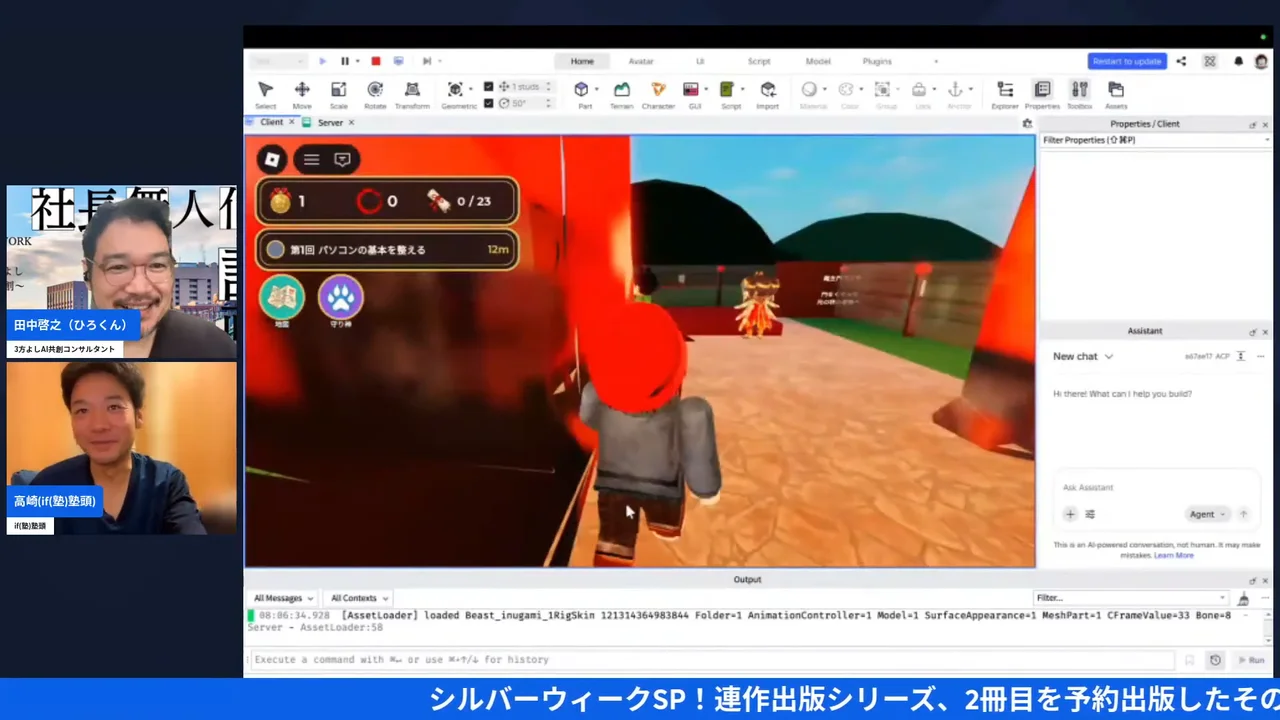Activate the Scale tool
The height and width of the screenshot is (720, 1280).
tap(339, 94)
